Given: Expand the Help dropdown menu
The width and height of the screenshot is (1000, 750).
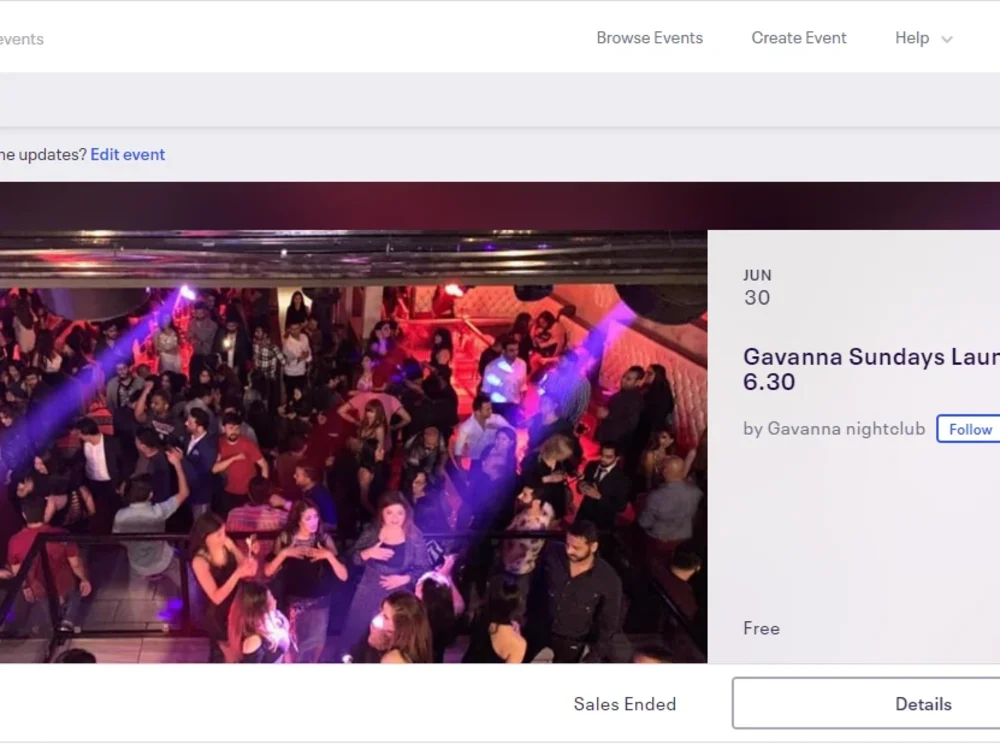Looking at the screenshot, I should pyautogui.click(x=923, y=38).
